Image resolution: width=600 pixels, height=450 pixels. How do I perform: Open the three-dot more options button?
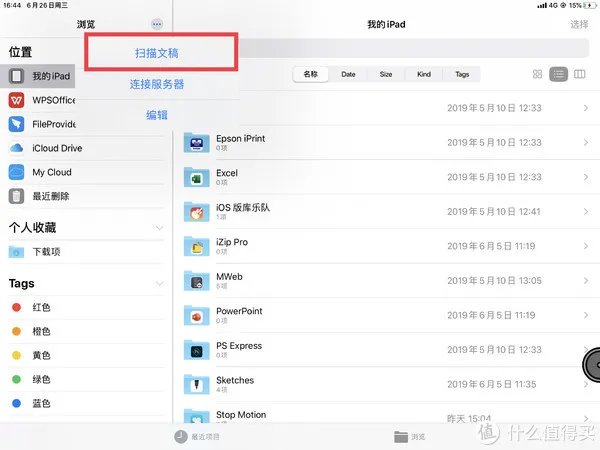pos(157,24)
